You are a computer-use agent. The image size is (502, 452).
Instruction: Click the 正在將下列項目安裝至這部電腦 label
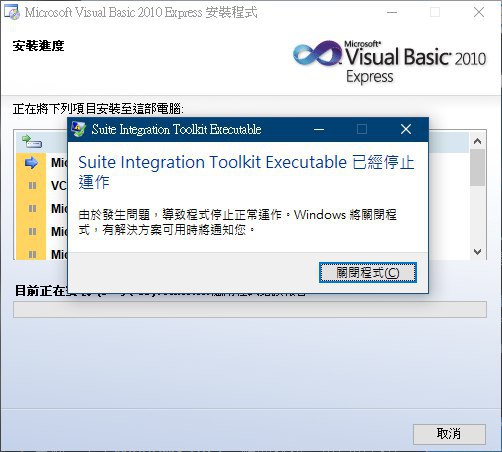(98, 109)
